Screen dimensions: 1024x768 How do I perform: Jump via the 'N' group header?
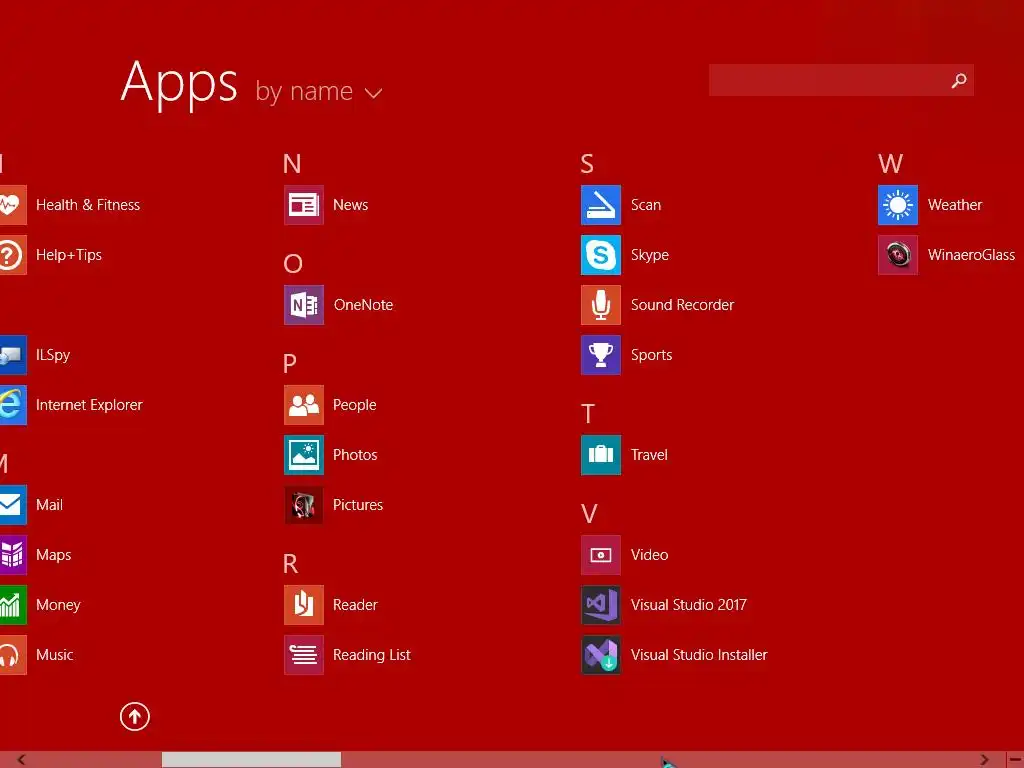[292, 164]
